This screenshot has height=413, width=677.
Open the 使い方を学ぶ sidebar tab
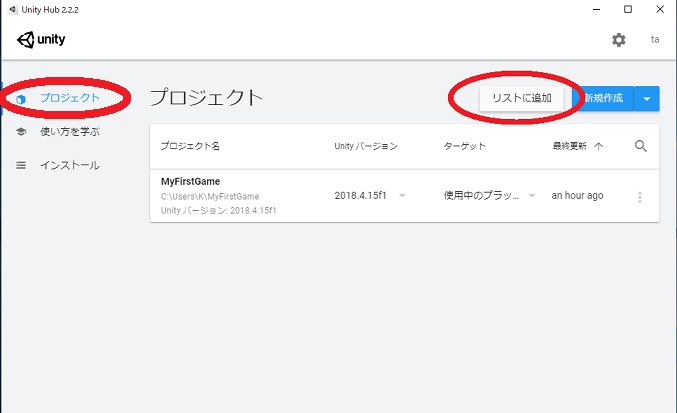pos(69,132)
